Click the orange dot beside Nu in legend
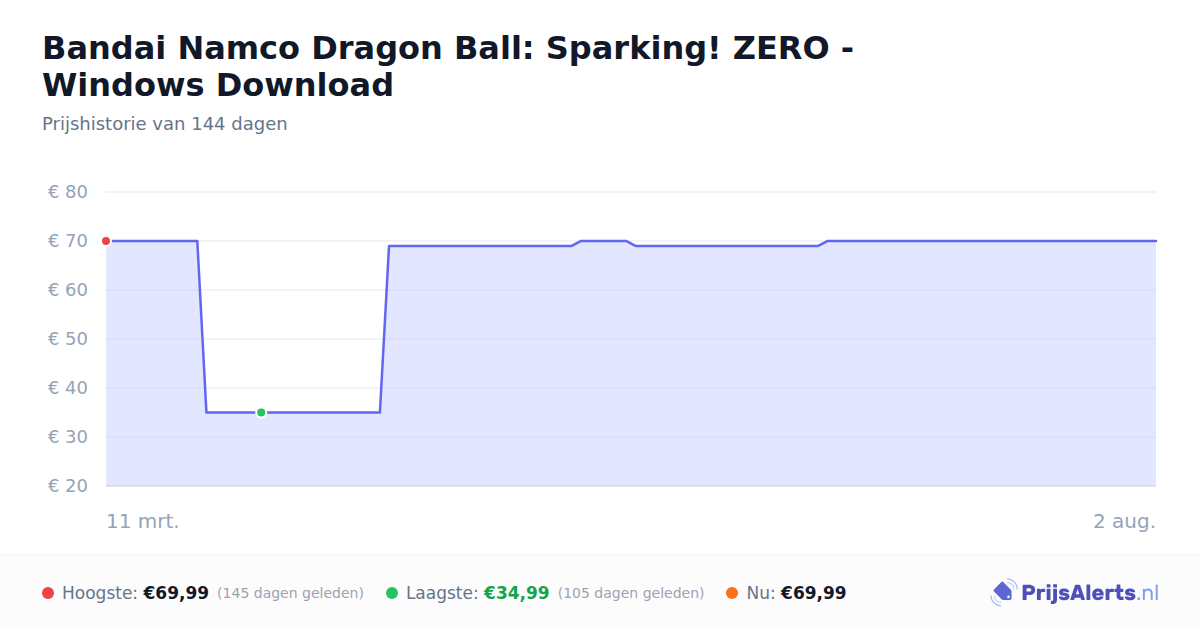Screen dimensions: 1200x630 (x=732, y=593)
